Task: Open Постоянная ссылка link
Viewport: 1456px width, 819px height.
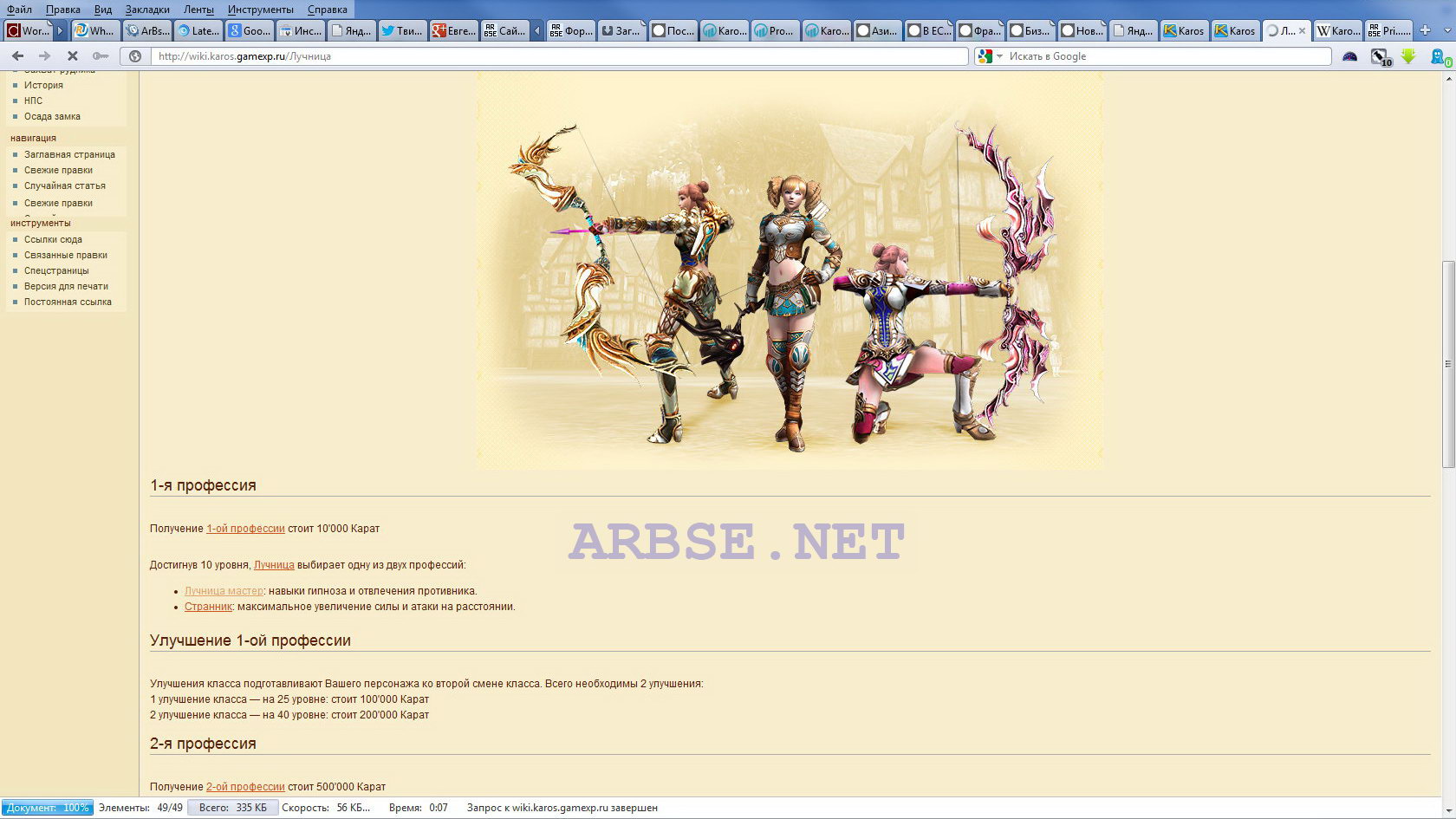Action: [x=68, y=302]
